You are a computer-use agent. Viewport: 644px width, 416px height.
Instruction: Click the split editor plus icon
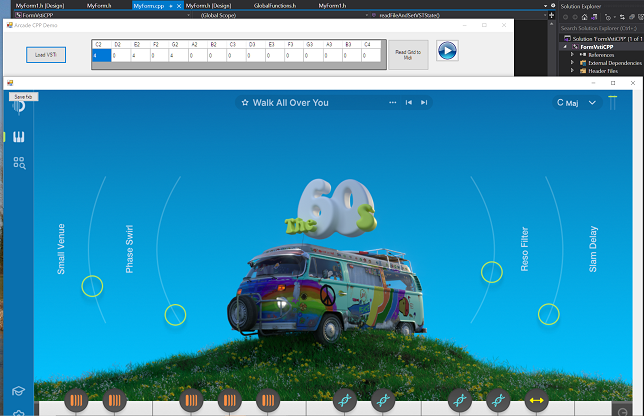pyautogui.click(x=551, y=15)
